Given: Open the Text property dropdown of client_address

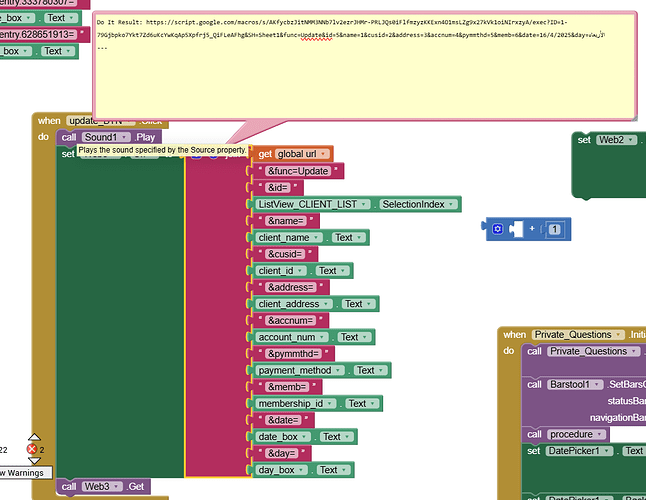Looking at the screenshot, I should pos(369,304).
